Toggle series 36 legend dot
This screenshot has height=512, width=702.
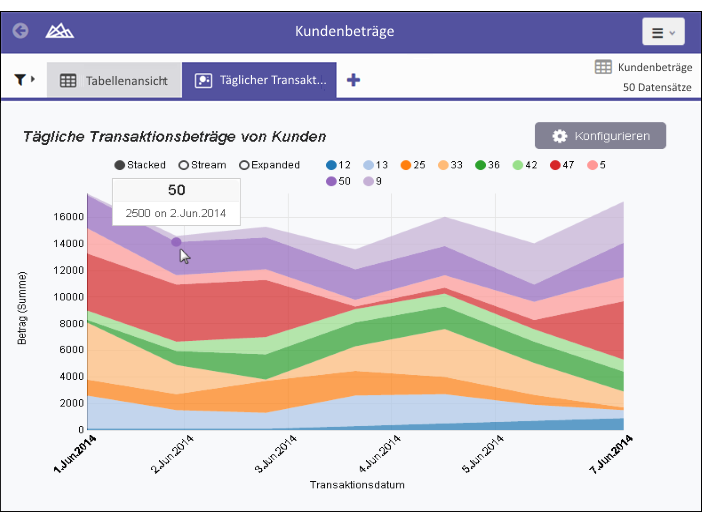pos(480,165)
